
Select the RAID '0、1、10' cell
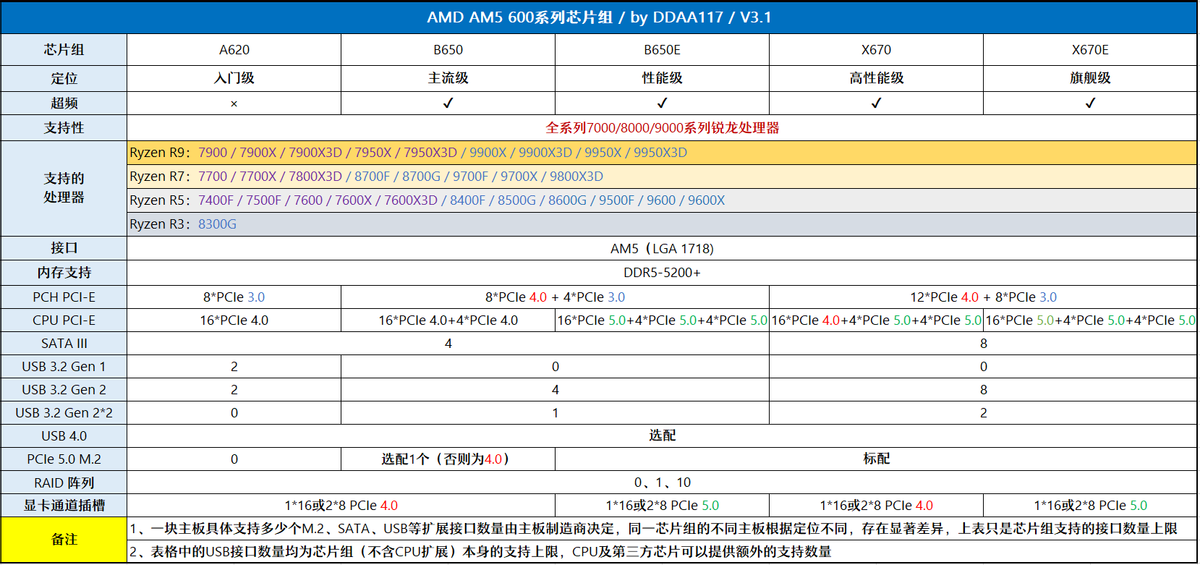pyautogui.click(x=662, y=482)
